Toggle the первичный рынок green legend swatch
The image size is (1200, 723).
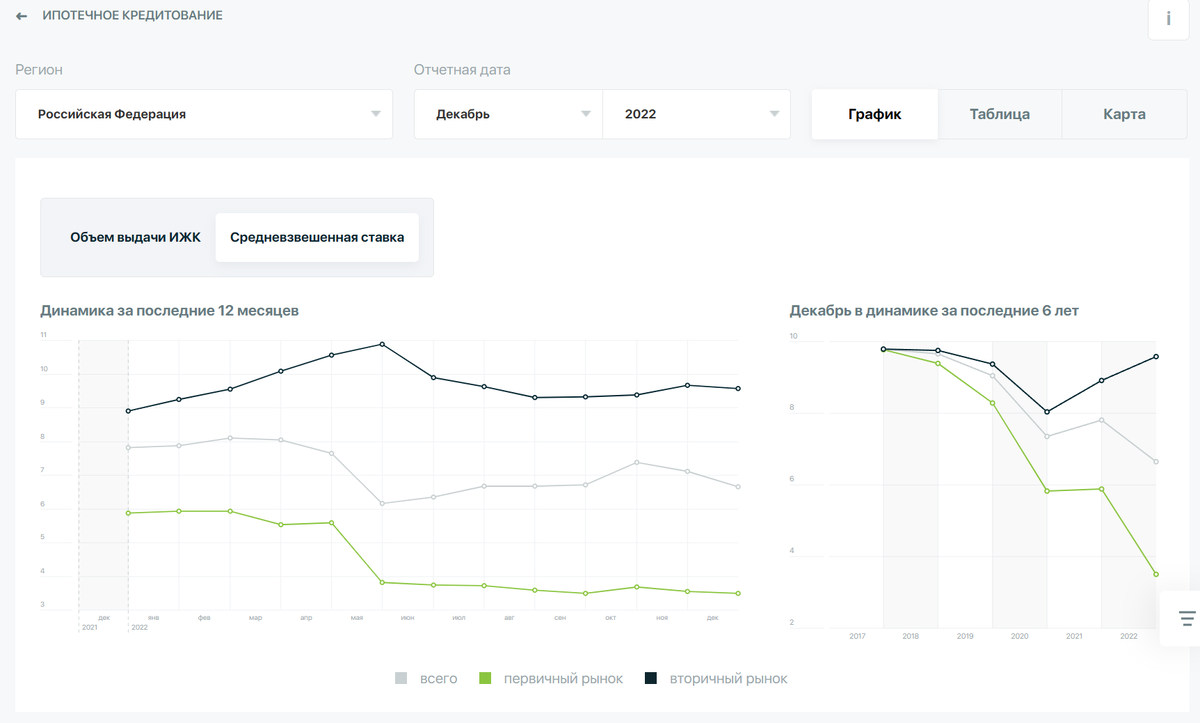click(x=485, y=679)
